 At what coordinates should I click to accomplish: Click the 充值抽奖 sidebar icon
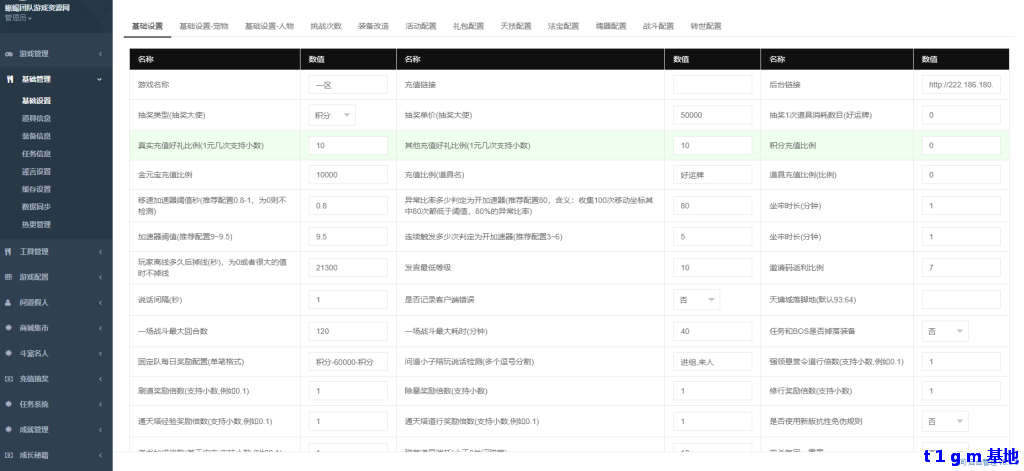click(9, 378)
